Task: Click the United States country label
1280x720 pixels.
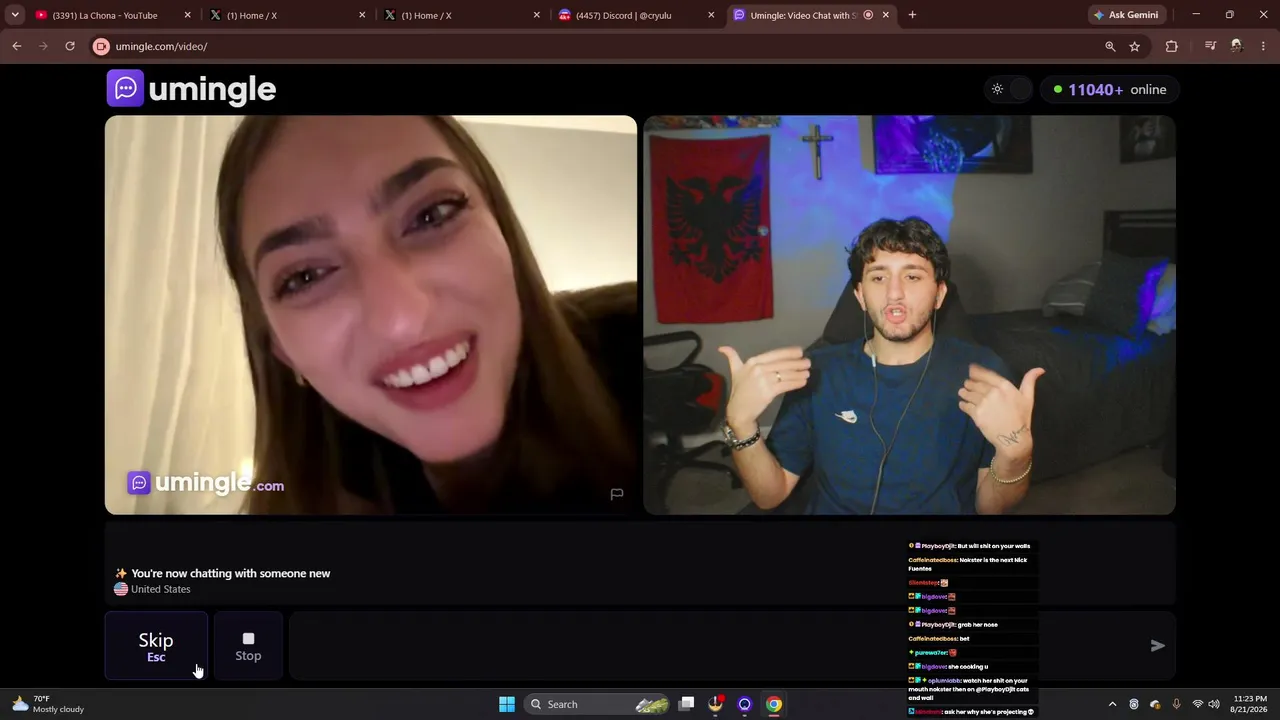Action: coord(160,589)
